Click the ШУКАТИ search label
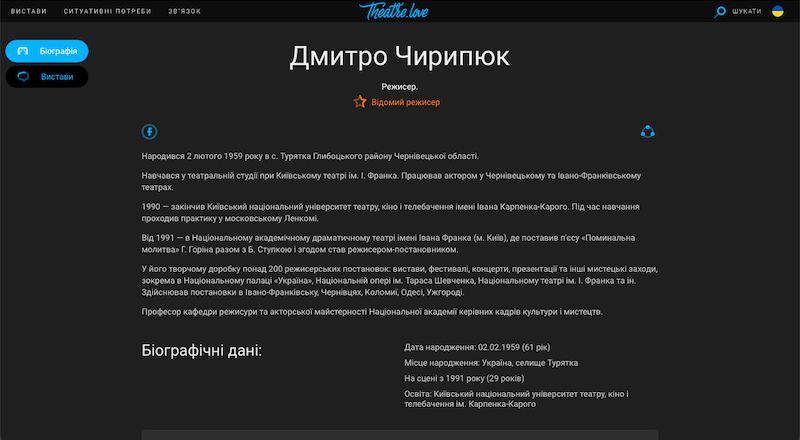 (746, 11)
